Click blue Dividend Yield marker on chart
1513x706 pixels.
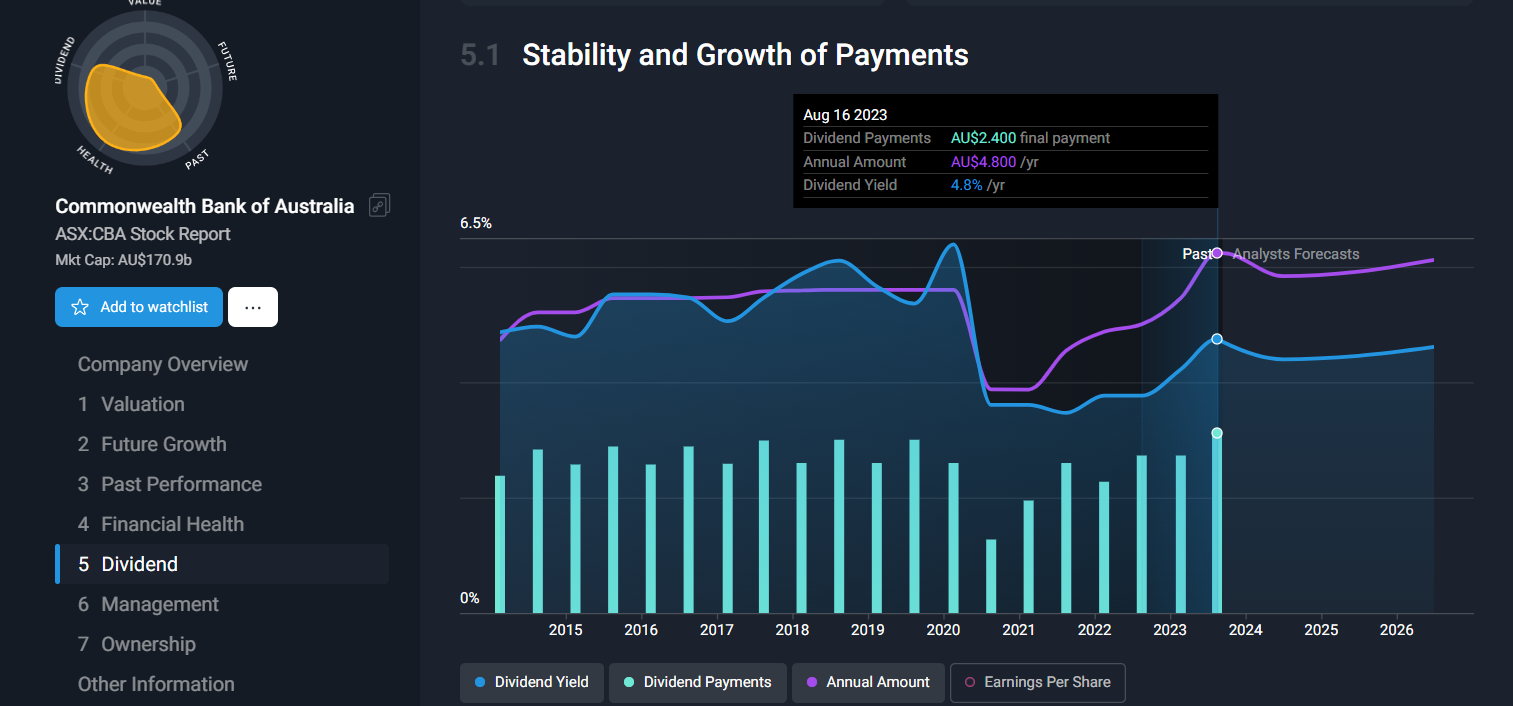click(x=1217, y=339)
